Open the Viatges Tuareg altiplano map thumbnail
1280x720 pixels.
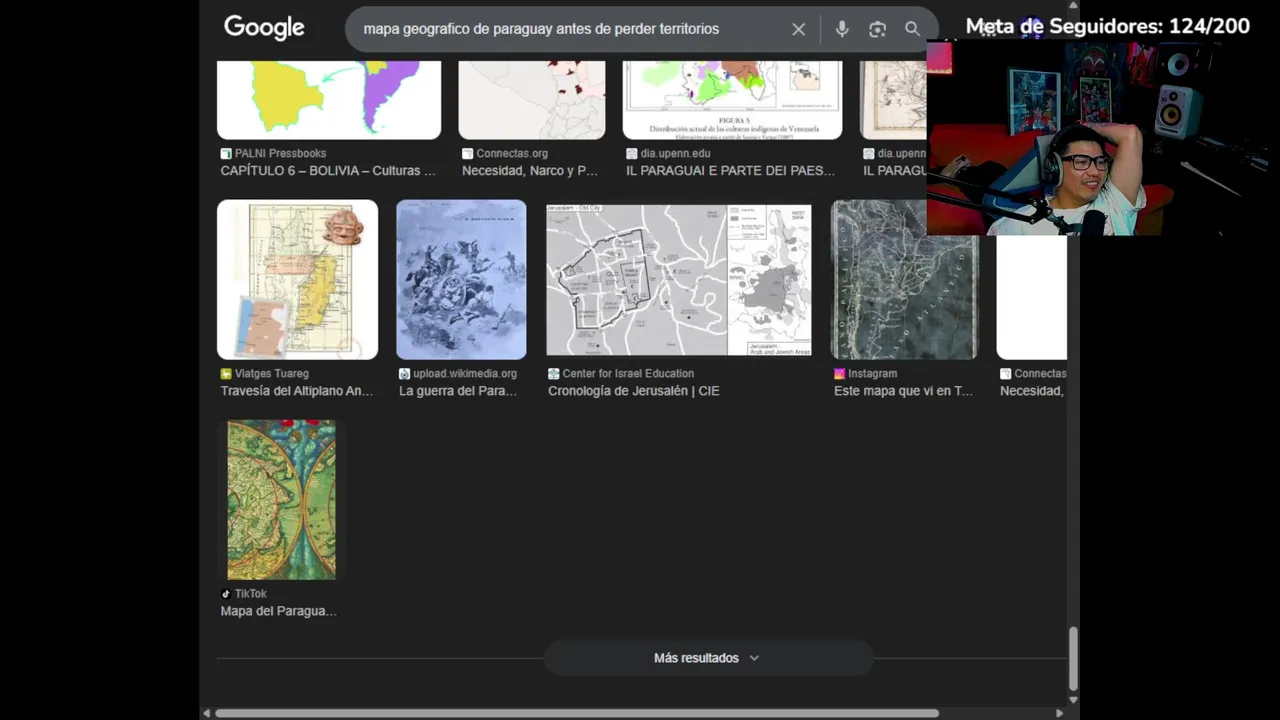coord(298,279)
